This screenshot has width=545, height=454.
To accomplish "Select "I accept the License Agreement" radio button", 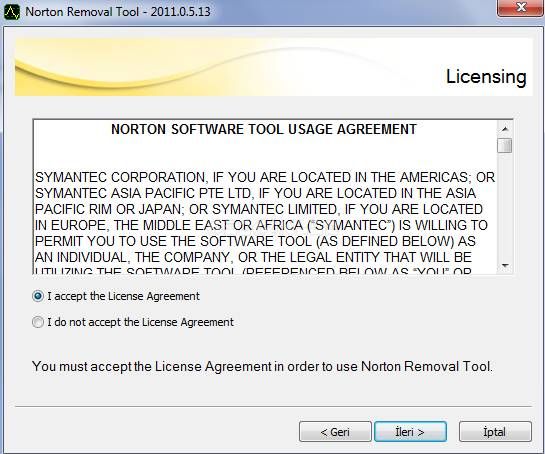I will coord(38,296).
